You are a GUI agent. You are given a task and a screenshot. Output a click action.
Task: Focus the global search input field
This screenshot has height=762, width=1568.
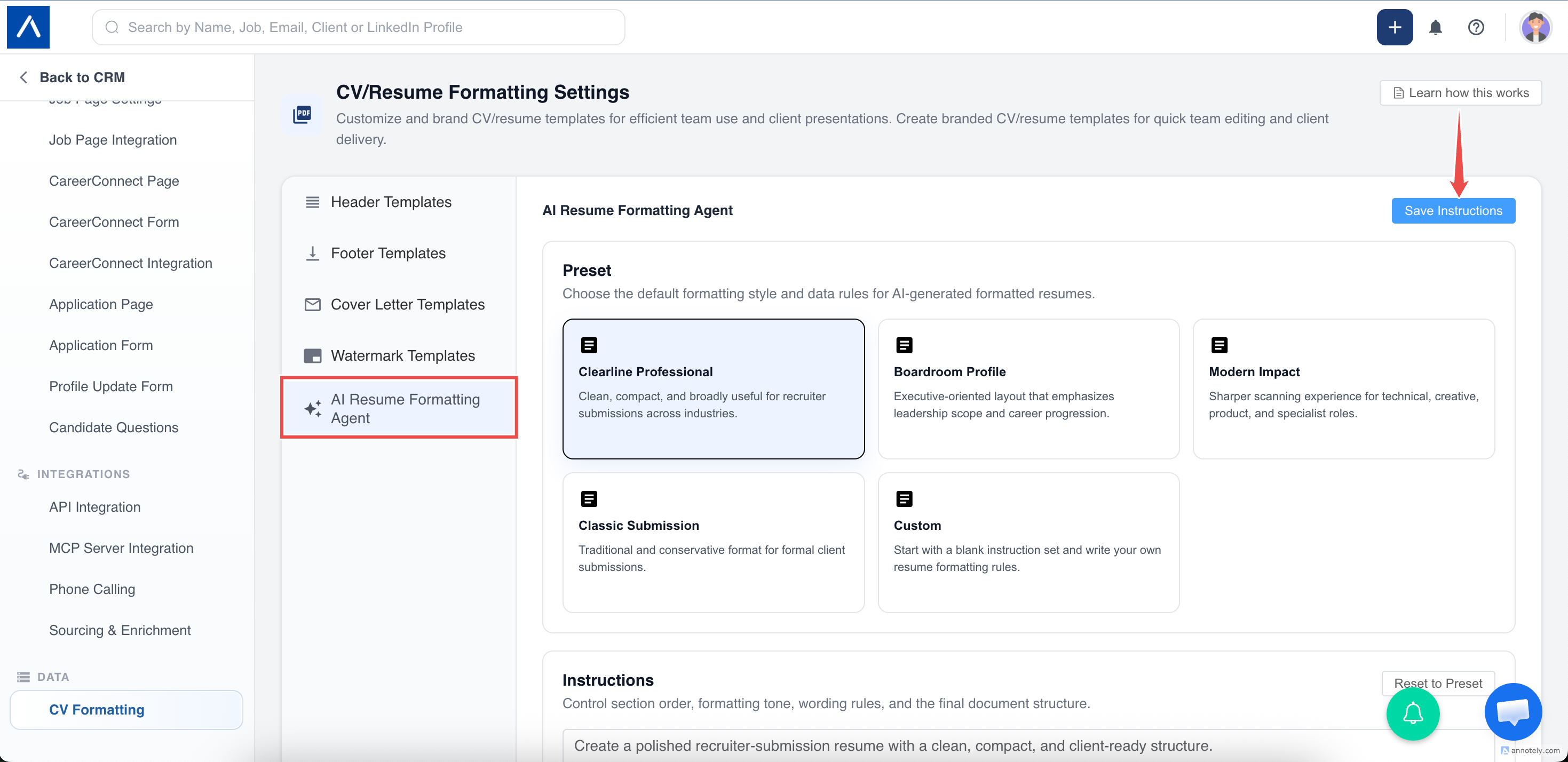tap(358, 27)
